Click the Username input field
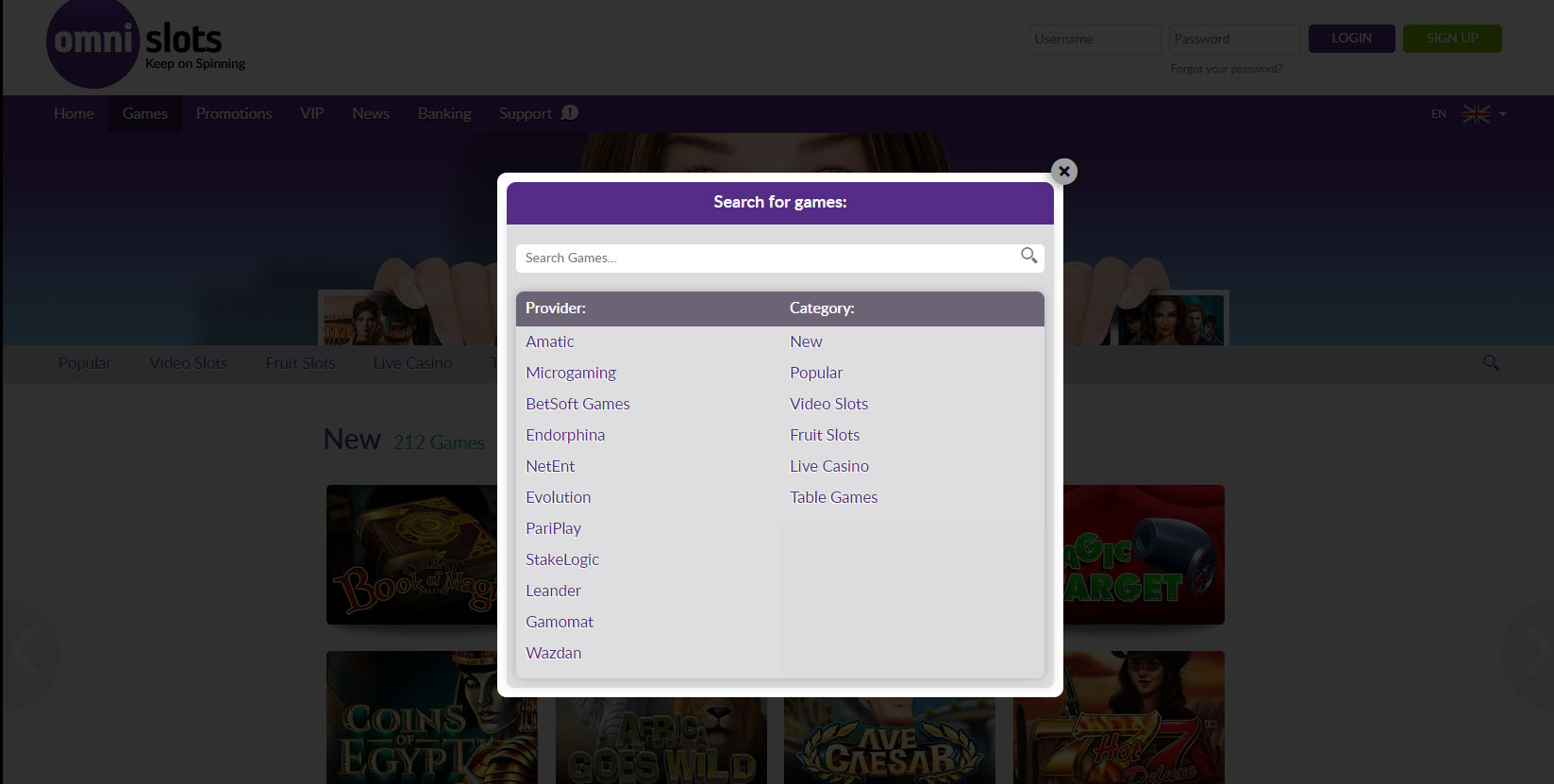Viewport: 1554px width, 784px height. click(1094, 40)
